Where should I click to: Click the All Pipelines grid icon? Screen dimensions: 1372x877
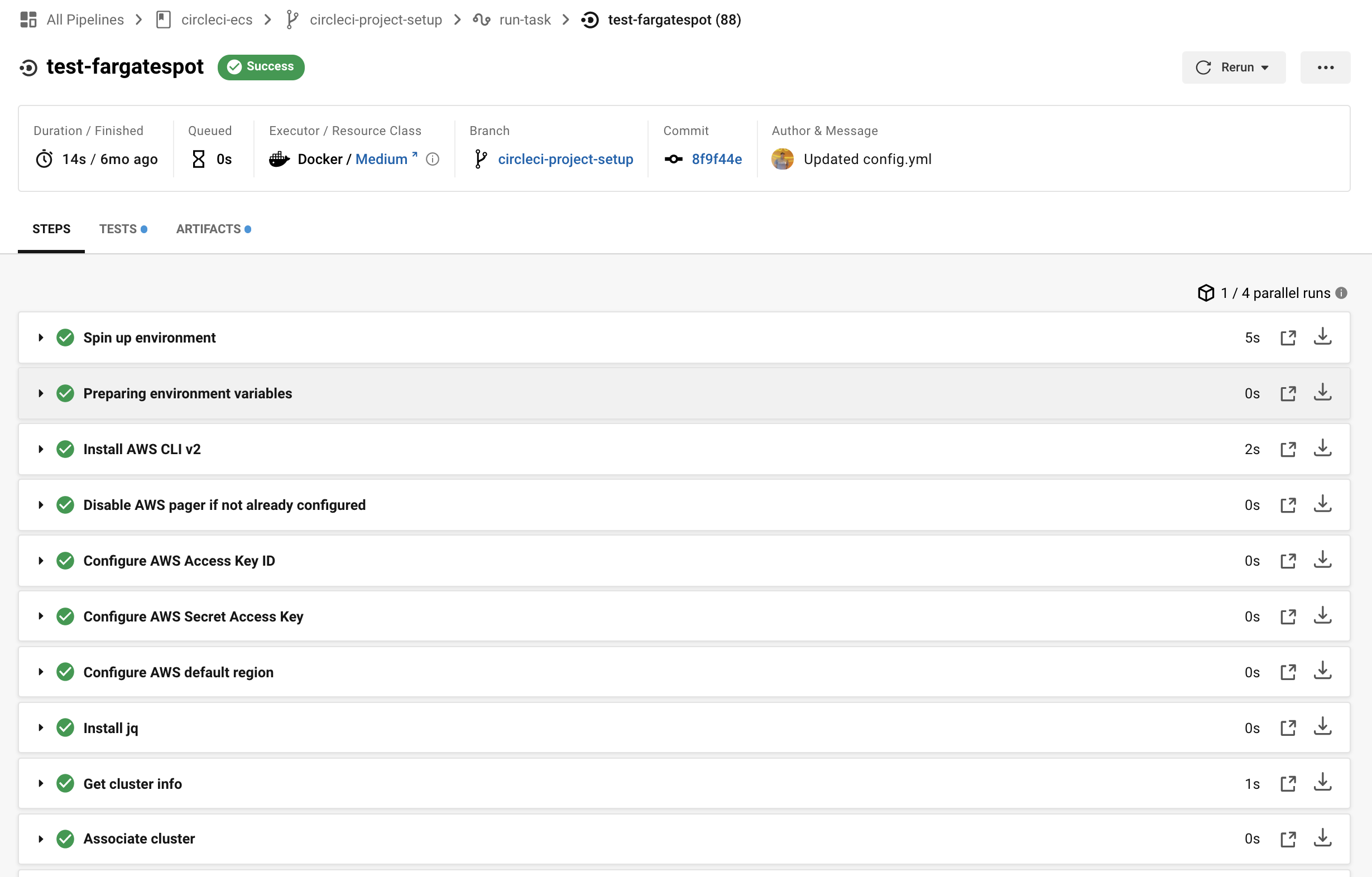[28, 19]
